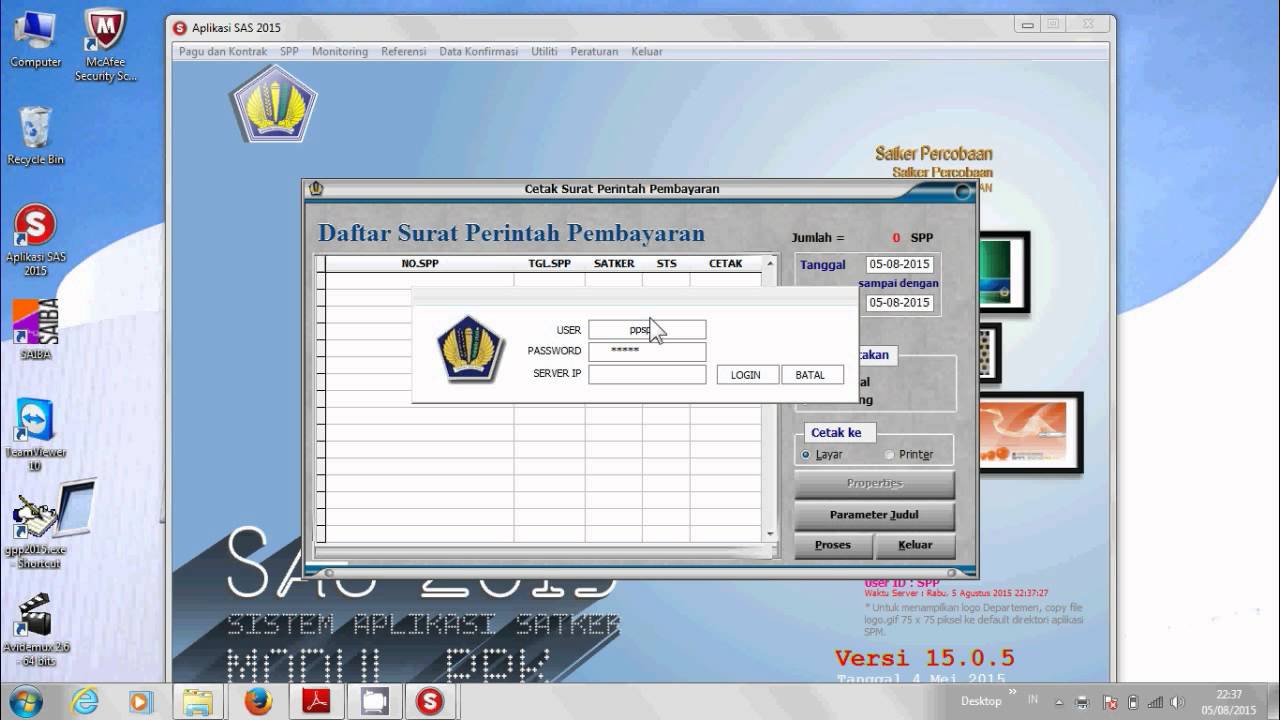Open network signal tray icon

tap(1156, 702)
